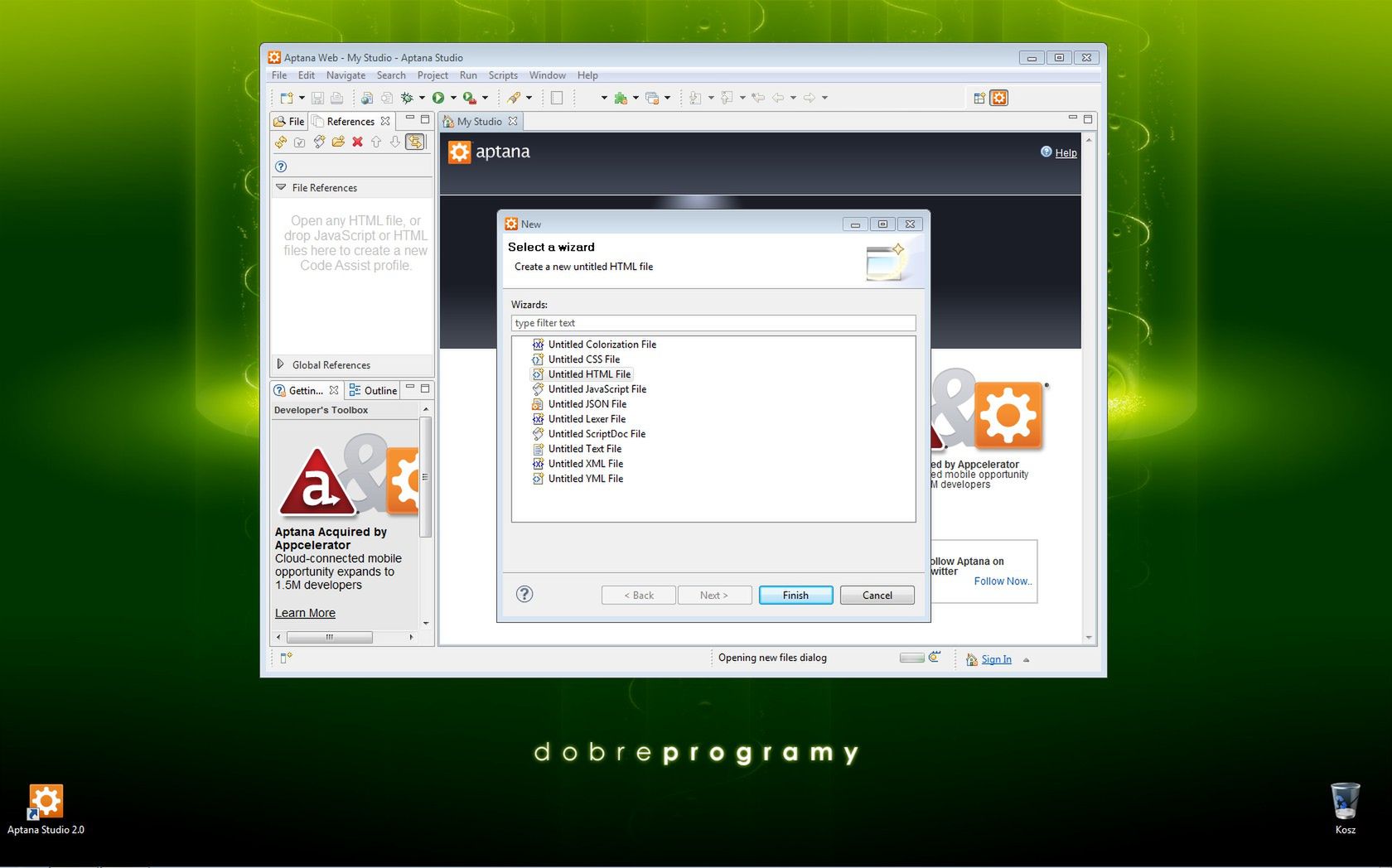Select Untitled Colorization File

click(602, 345)
